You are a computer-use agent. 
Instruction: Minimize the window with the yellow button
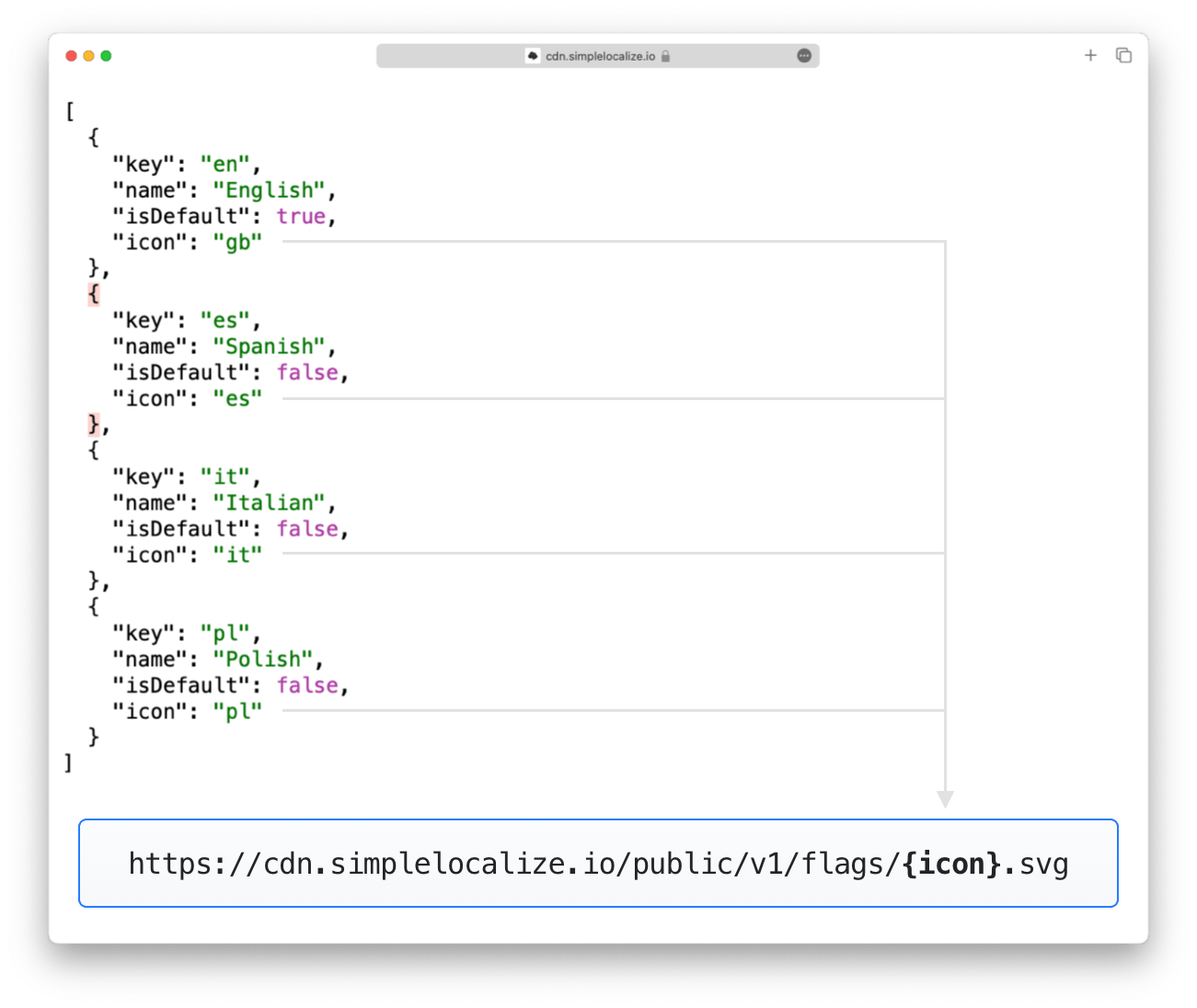(x=88, y=56)
